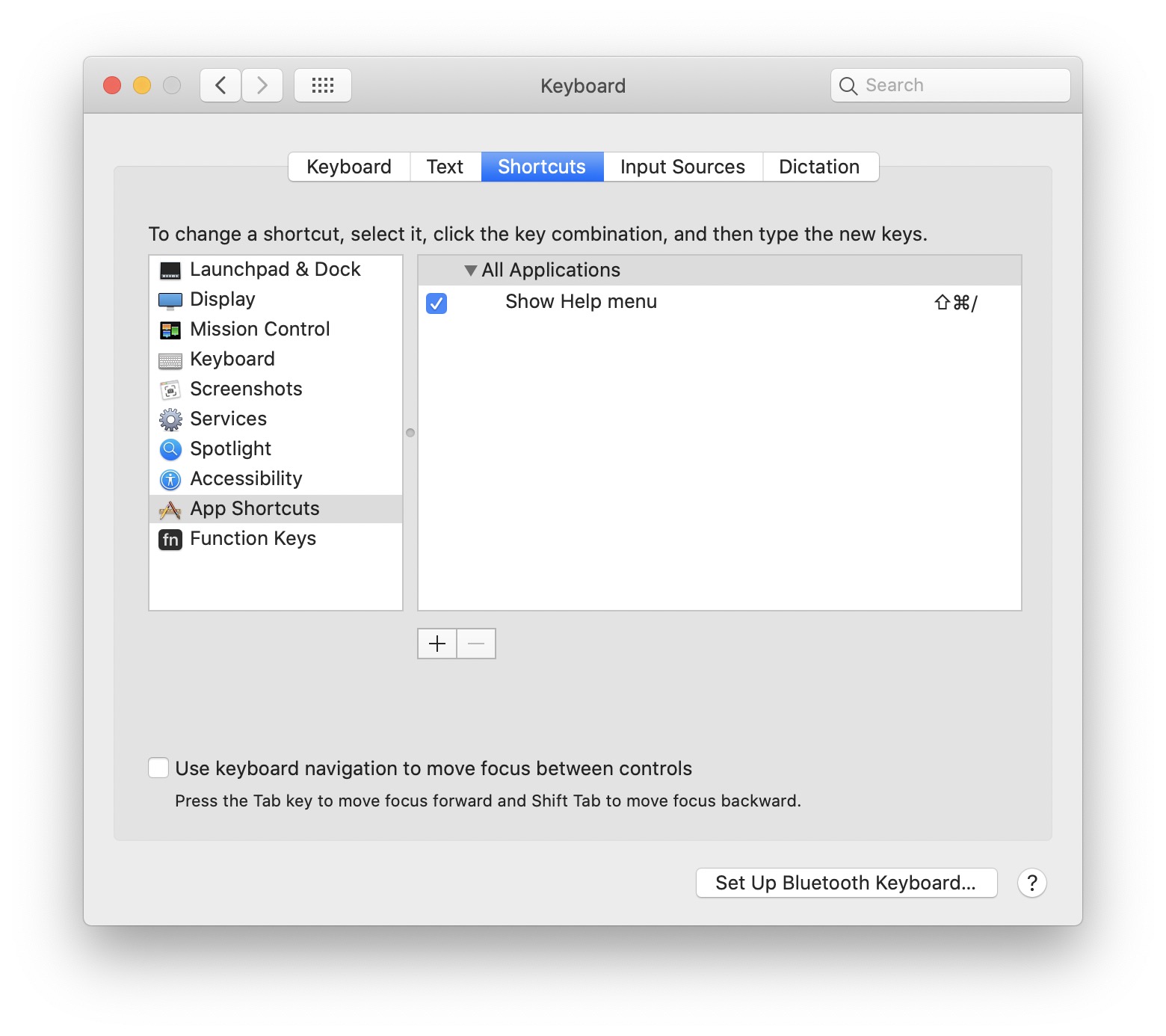Viewport: 1166px width, 1036px height.
Task: Switch to the Input Sources tab
Action: point(682,167)
